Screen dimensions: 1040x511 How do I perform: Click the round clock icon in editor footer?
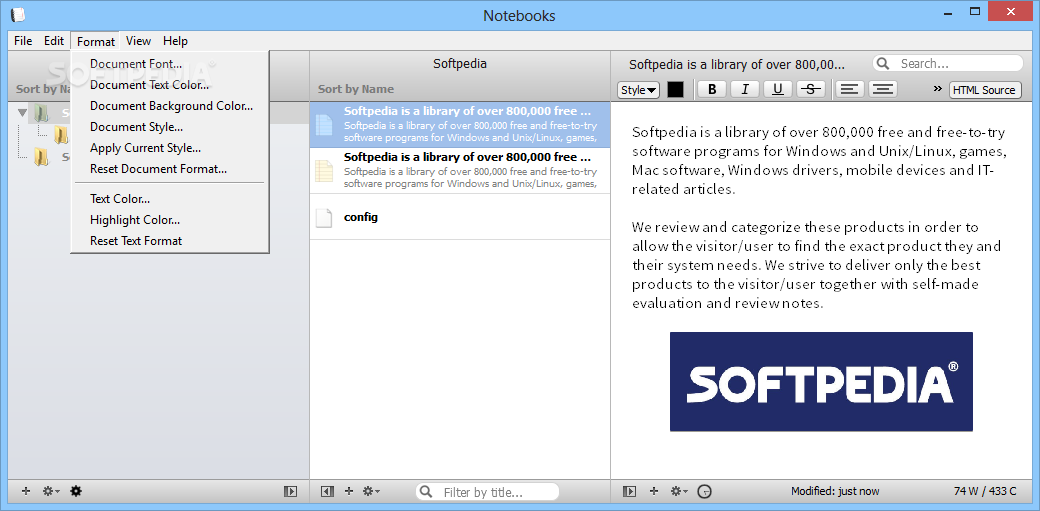click(705, 492)
